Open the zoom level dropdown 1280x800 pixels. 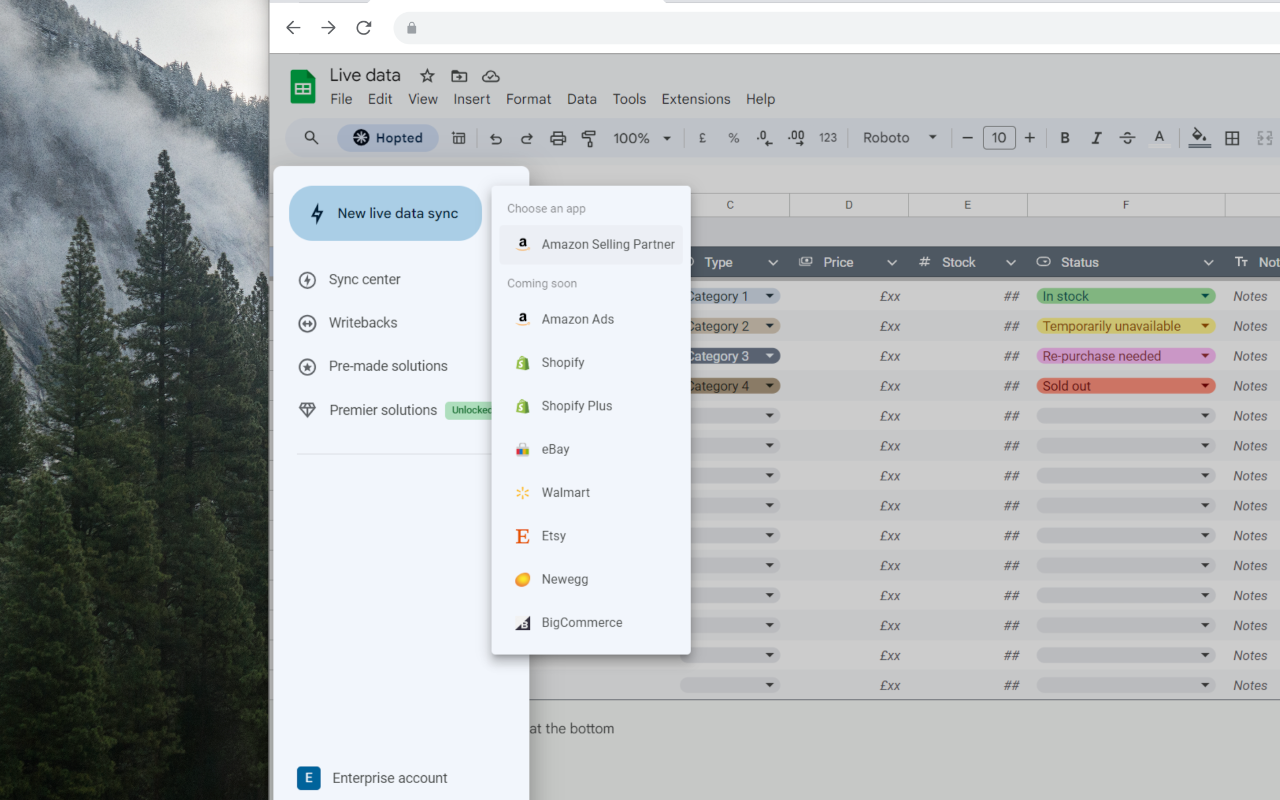click(x=640, y=137)
